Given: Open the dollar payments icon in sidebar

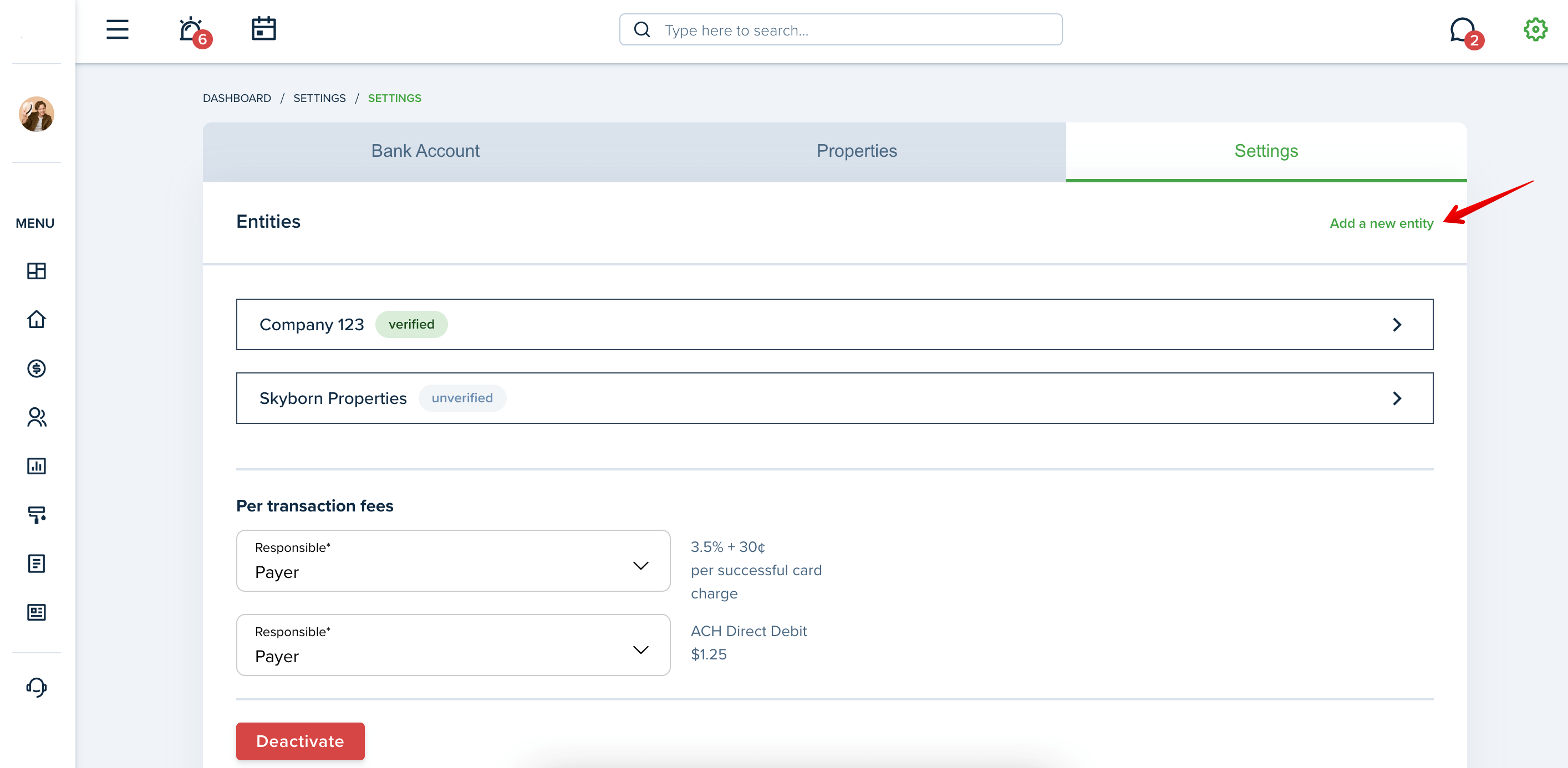Looking at the screenshot, I should pos(37,368).
